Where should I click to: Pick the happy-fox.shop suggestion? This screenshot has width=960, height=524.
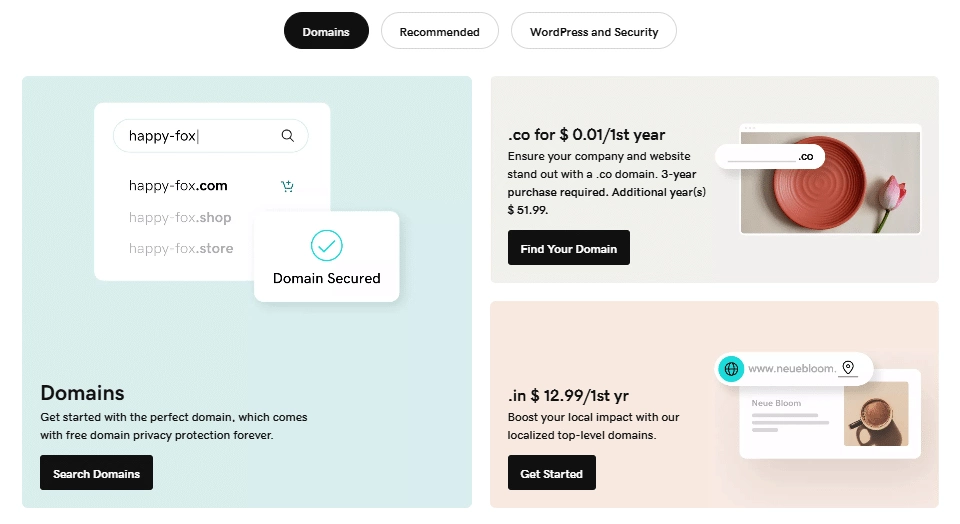[180, 218]
